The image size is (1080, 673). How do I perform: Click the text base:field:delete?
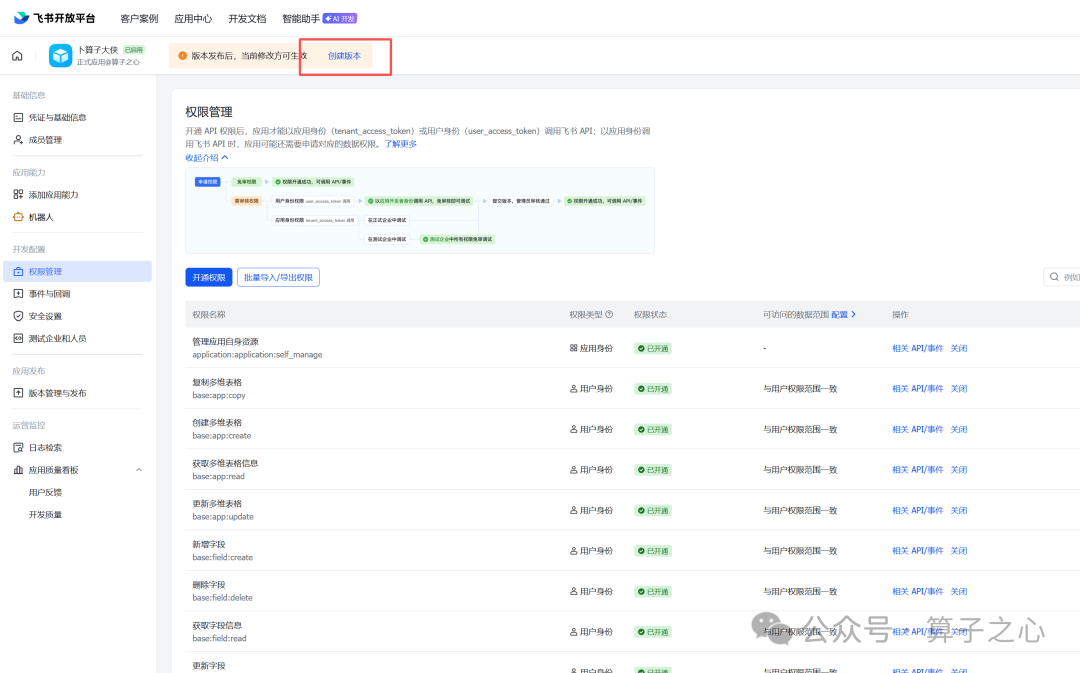pyautogui.click(x=222, y=598)
